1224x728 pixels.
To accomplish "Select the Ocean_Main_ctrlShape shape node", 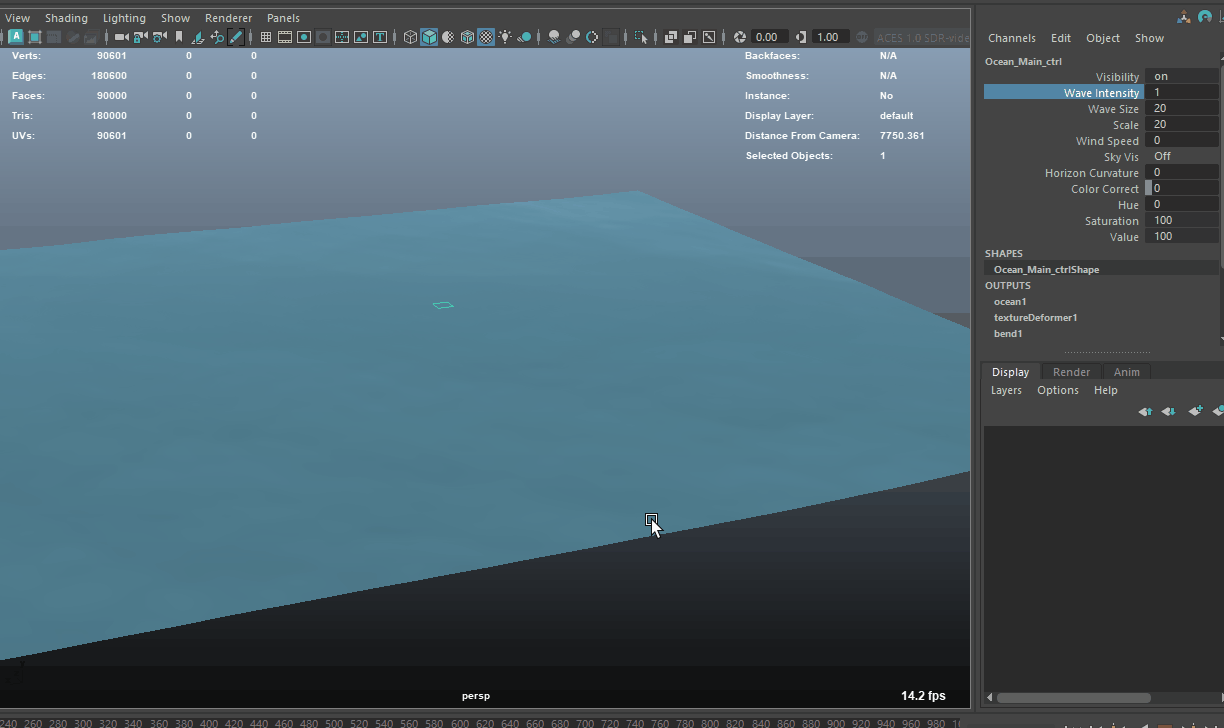I will pyautogui.click(x=1046, y=270).
